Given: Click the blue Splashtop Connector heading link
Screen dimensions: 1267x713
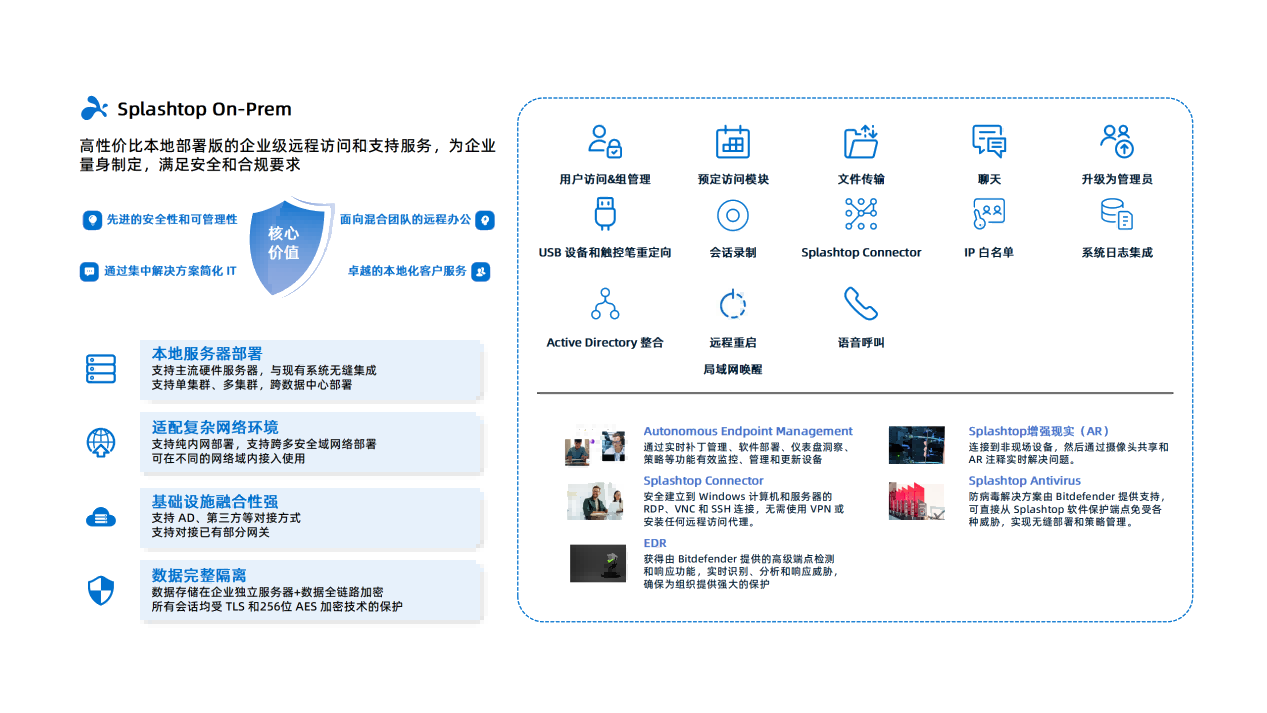Looking at the screenshot, I should [x=703, y=481].
